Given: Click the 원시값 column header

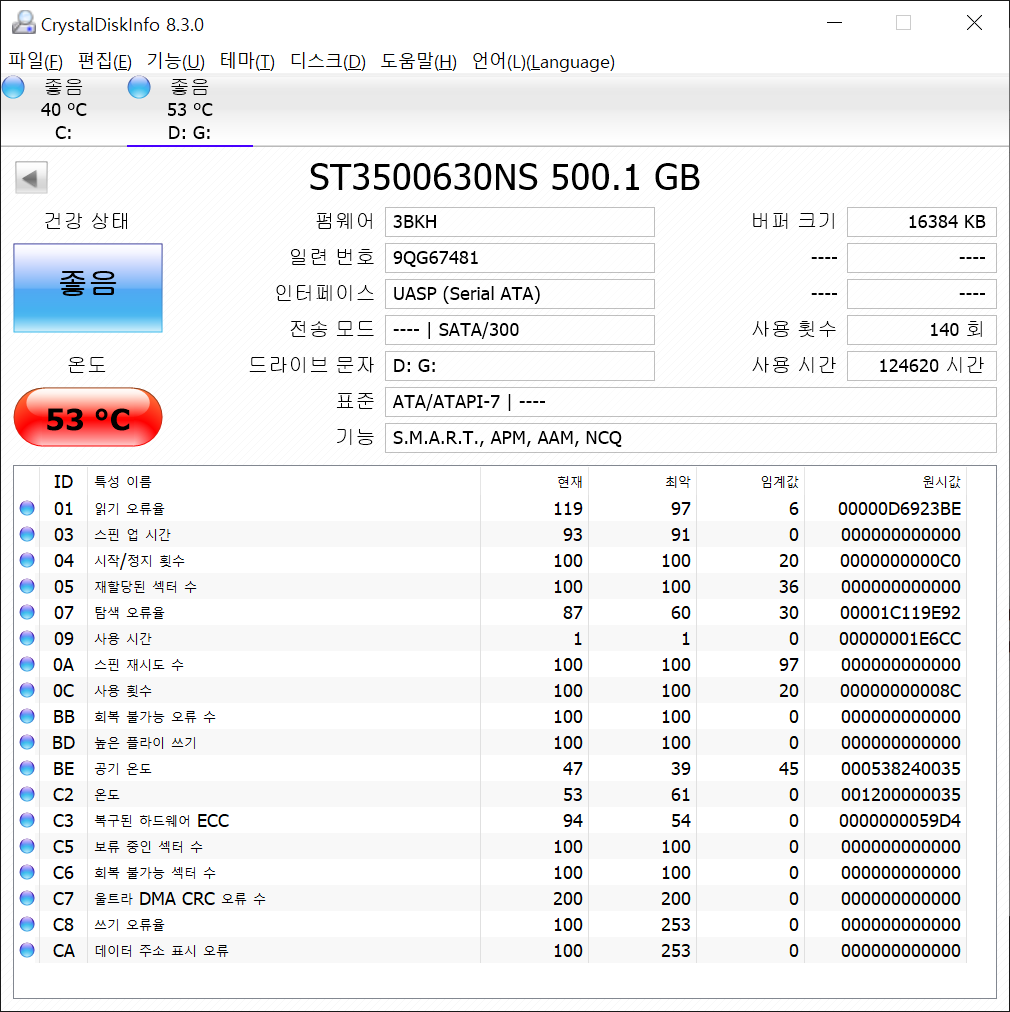Looking at the screenshot, I should pos(940,482).
